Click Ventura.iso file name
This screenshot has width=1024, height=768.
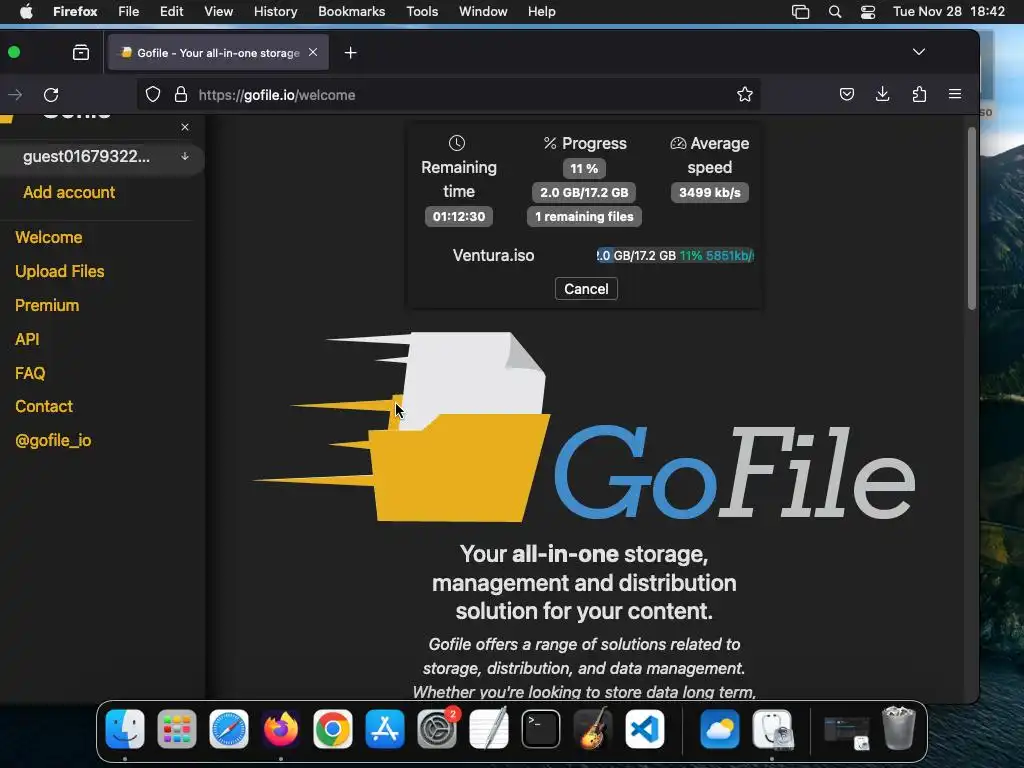coord(493,255)
